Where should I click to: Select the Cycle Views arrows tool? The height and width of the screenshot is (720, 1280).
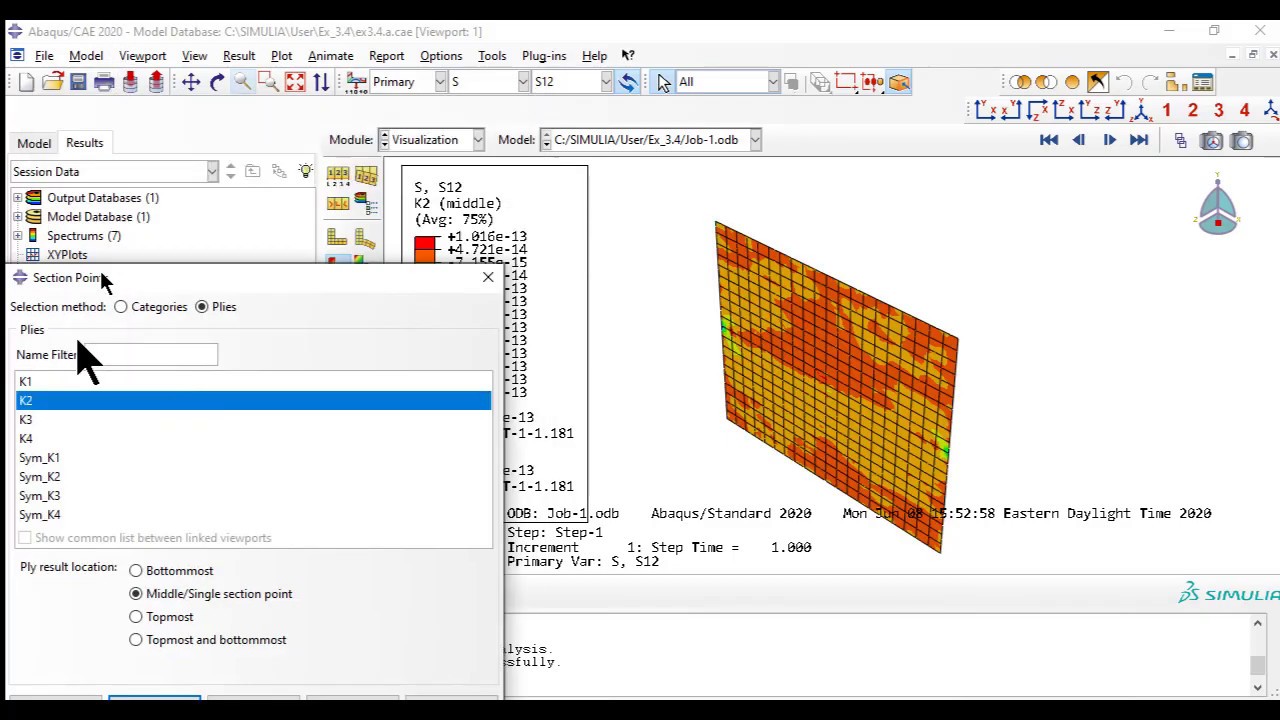321,82
